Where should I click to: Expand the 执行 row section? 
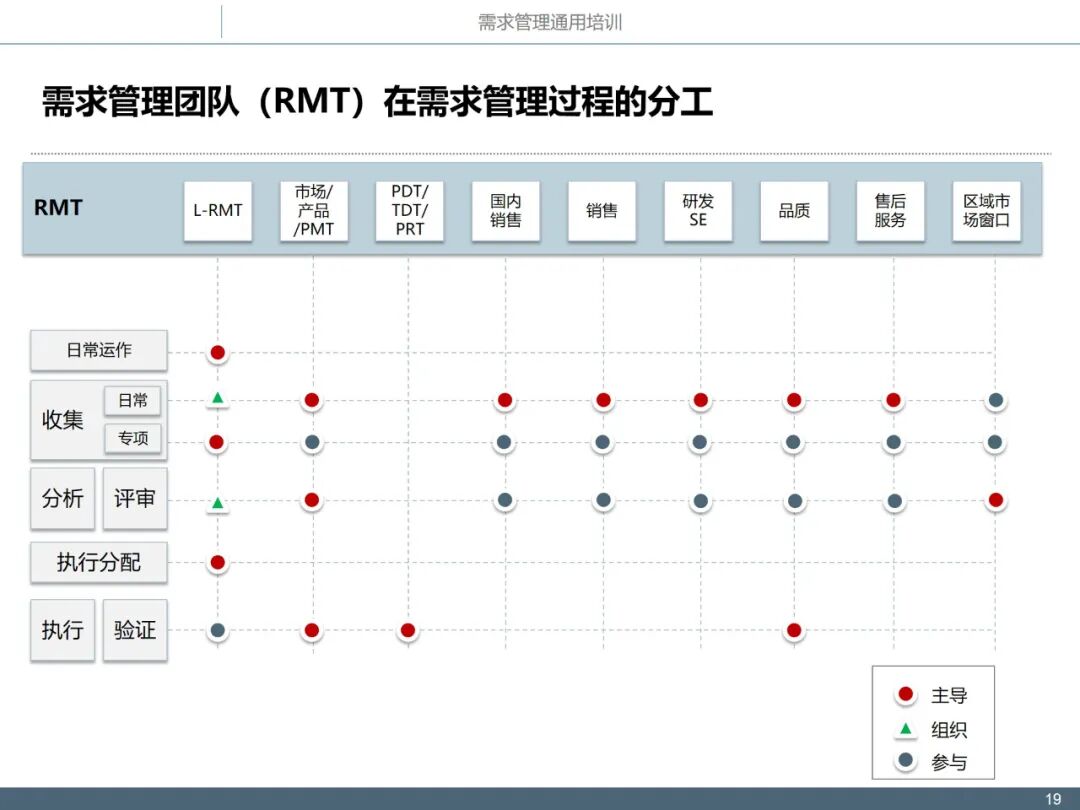pyautogui.click(x=62, y=630)
